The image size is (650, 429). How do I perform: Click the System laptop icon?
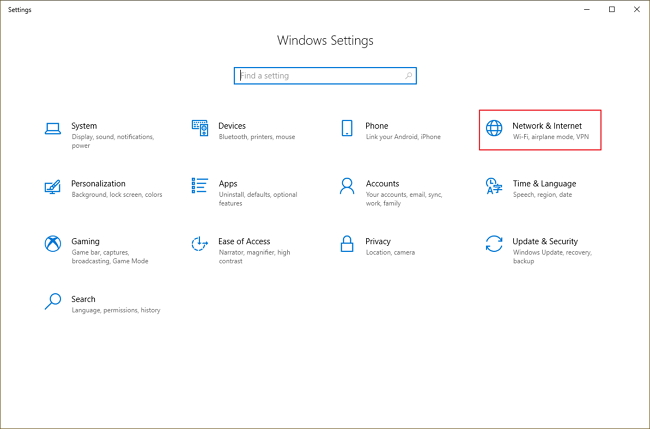coord(52,128)
